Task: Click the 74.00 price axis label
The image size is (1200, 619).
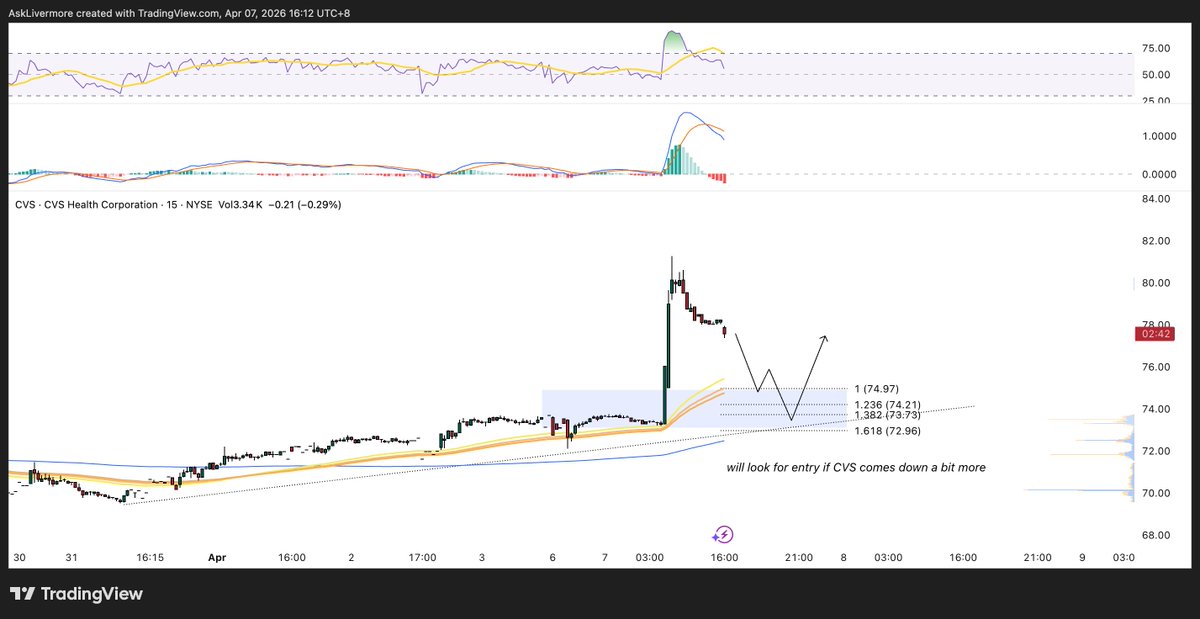Action: (x=1156, y=409)
